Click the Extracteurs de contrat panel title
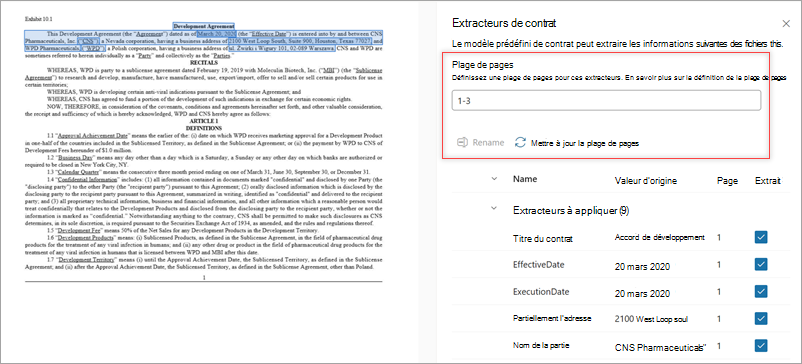This screenshot has width=802, height=364. pyautogui.click(x=504, y=23)
